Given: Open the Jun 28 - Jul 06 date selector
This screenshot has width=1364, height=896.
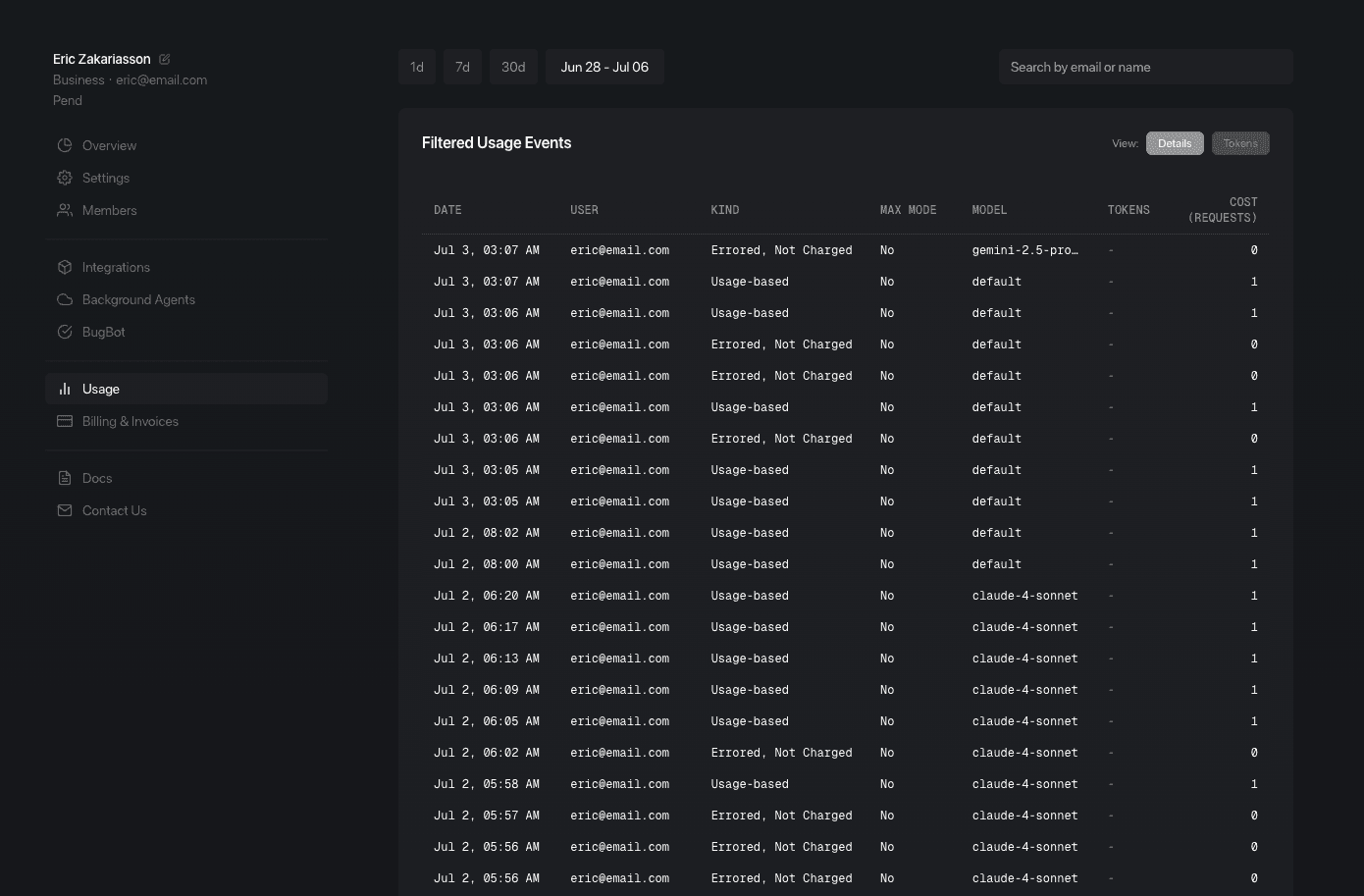Looking at the screenshot, I should 604,67.
